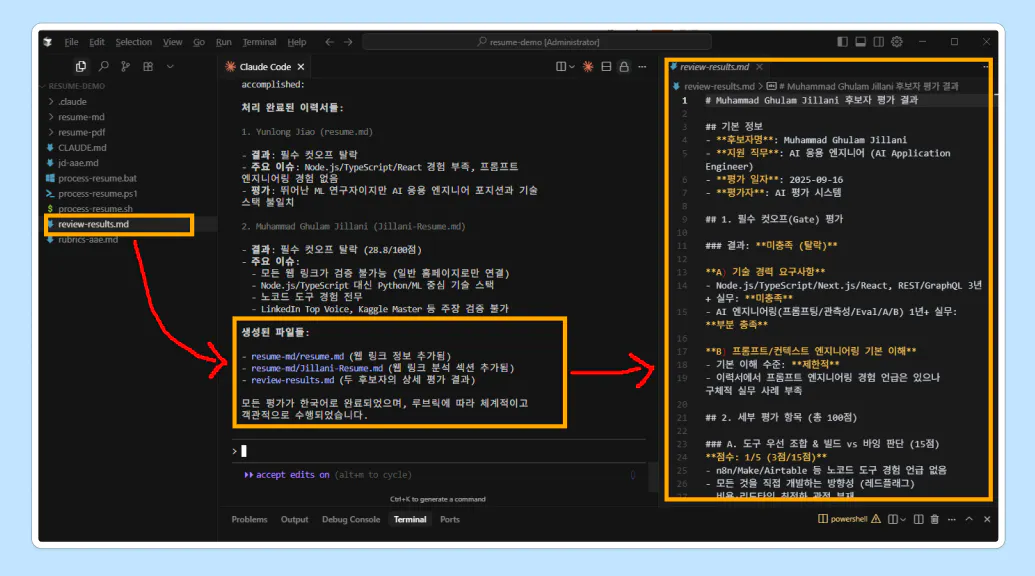Select the review-results.md editor tab
Viewport: 1035px width, 576px height.
714,67
